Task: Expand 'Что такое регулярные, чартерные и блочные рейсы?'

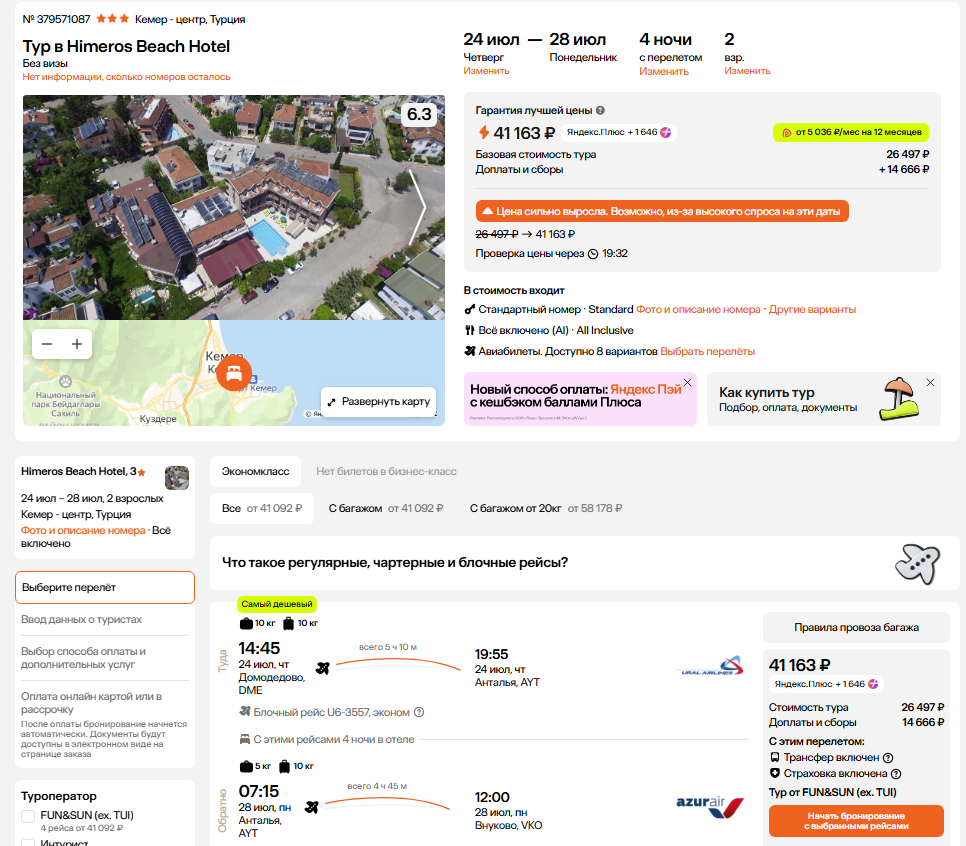Action: (x=584, y=563)
